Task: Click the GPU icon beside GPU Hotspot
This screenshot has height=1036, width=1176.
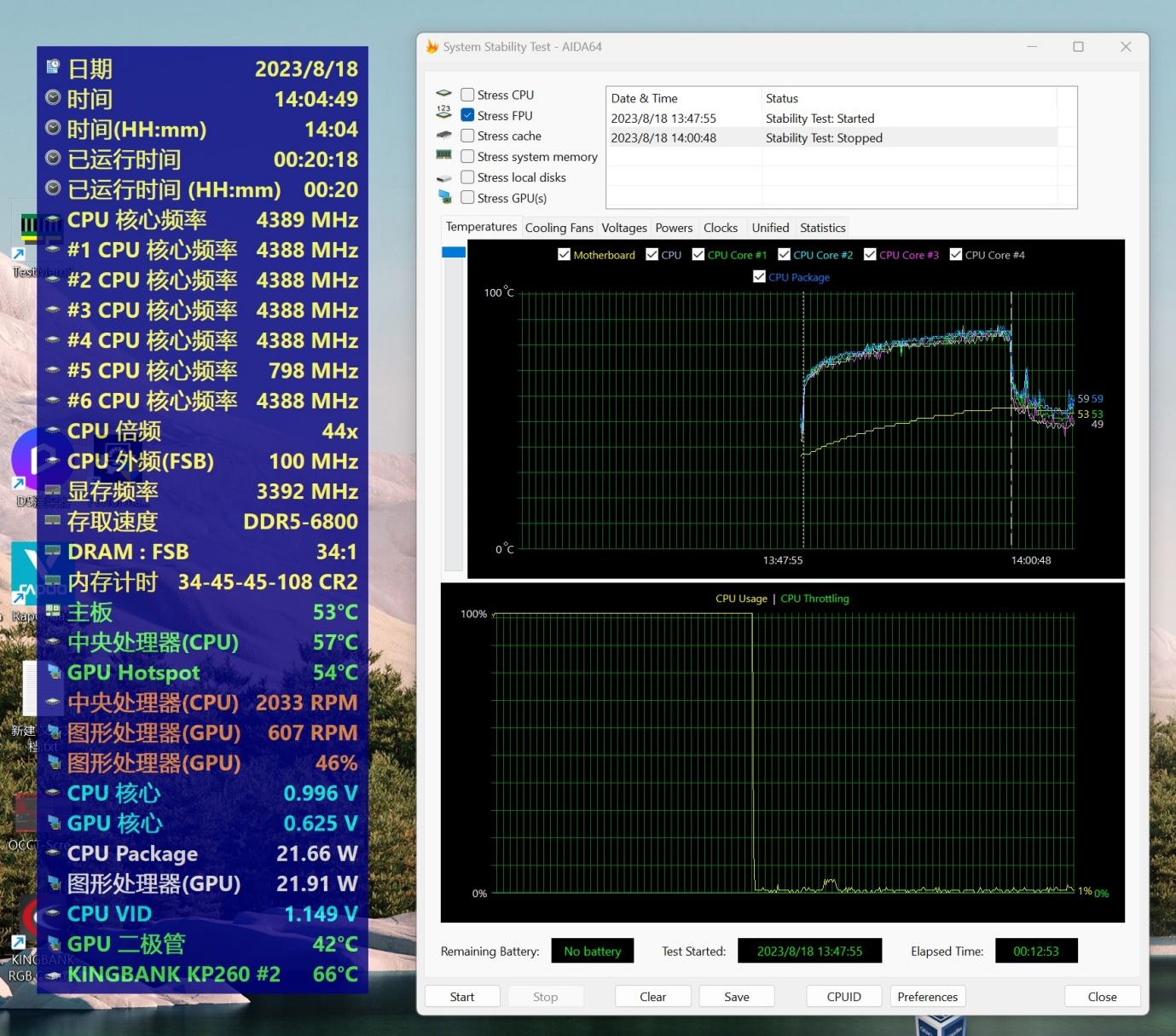Action: (54, 672)
